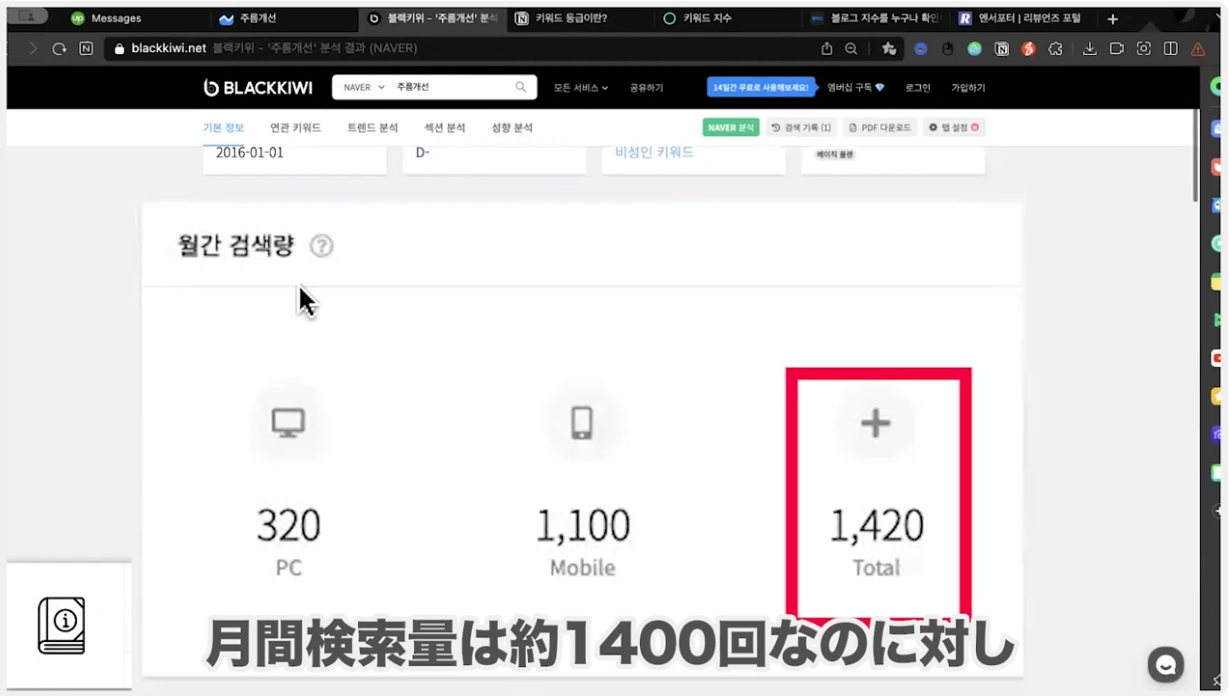1229x697 pixels.
Task: Open the 성향 분석 tab
Action: pos(512,128)
